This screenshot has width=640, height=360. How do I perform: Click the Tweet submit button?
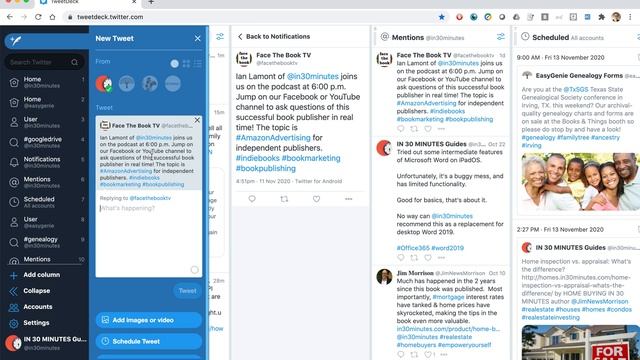click(187, 291)
